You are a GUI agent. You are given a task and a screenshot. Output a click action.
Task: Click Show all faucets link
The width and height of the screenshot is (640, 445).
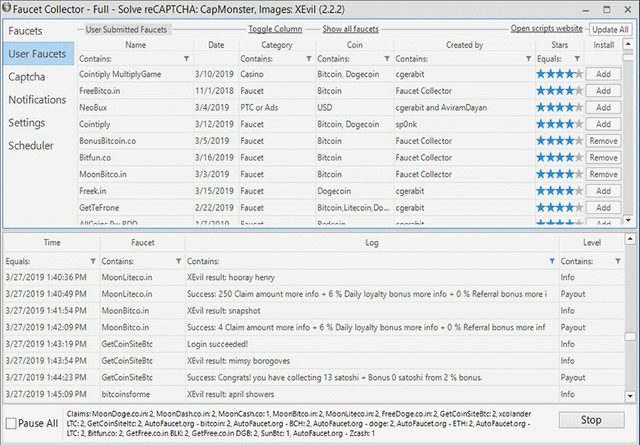pos(350,29)
